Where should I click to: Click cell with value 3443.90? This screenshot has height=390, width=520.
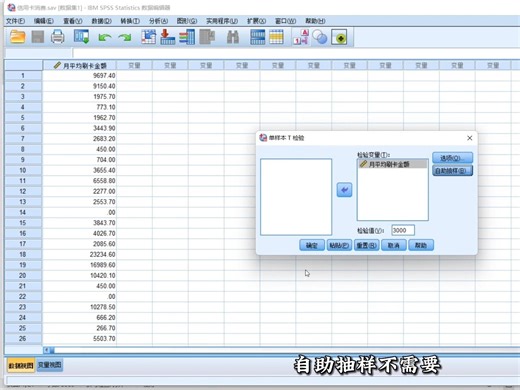click(80, 128)
